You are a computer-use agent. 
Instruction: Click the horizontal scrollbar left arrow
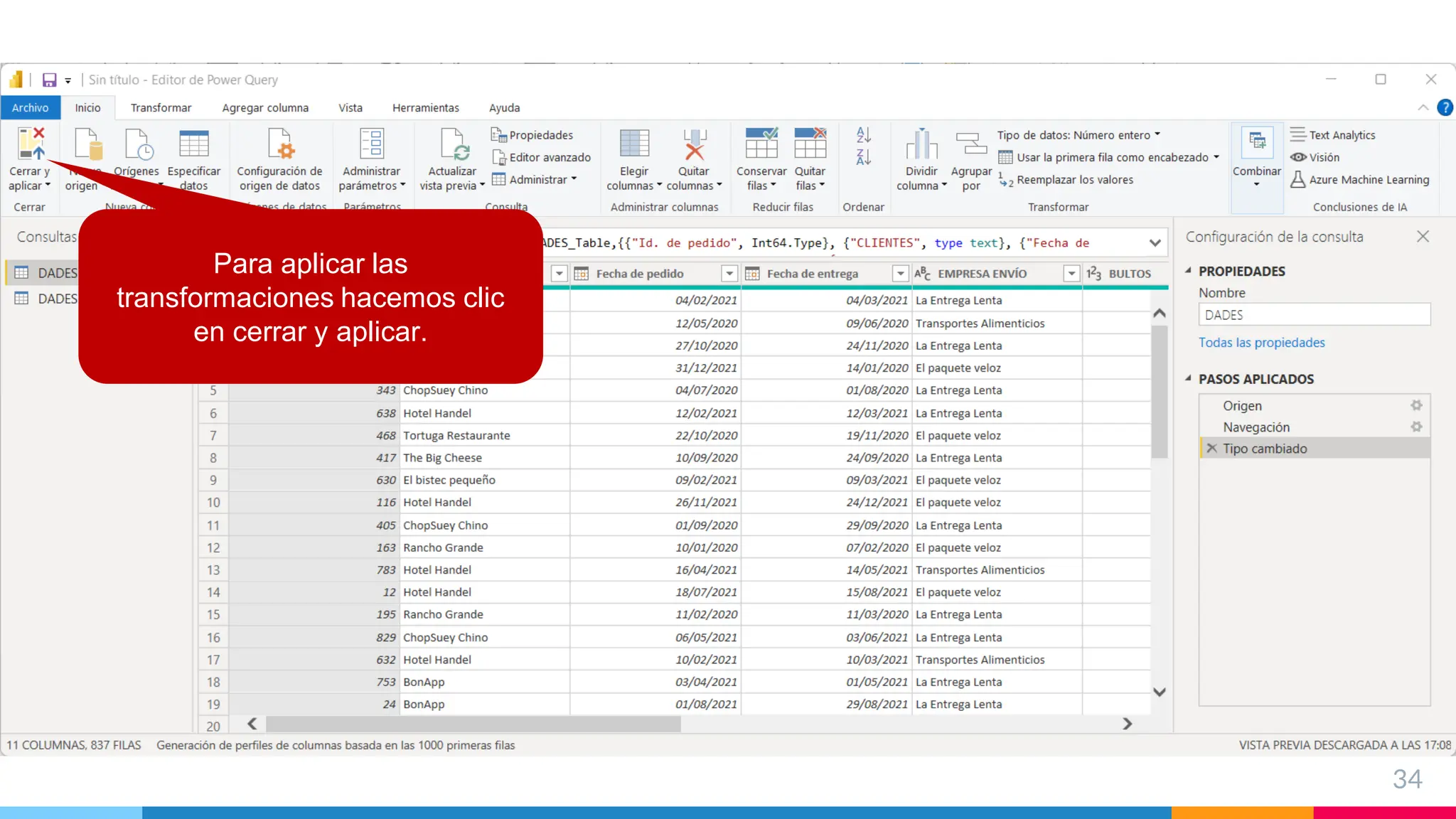[252, 724]
